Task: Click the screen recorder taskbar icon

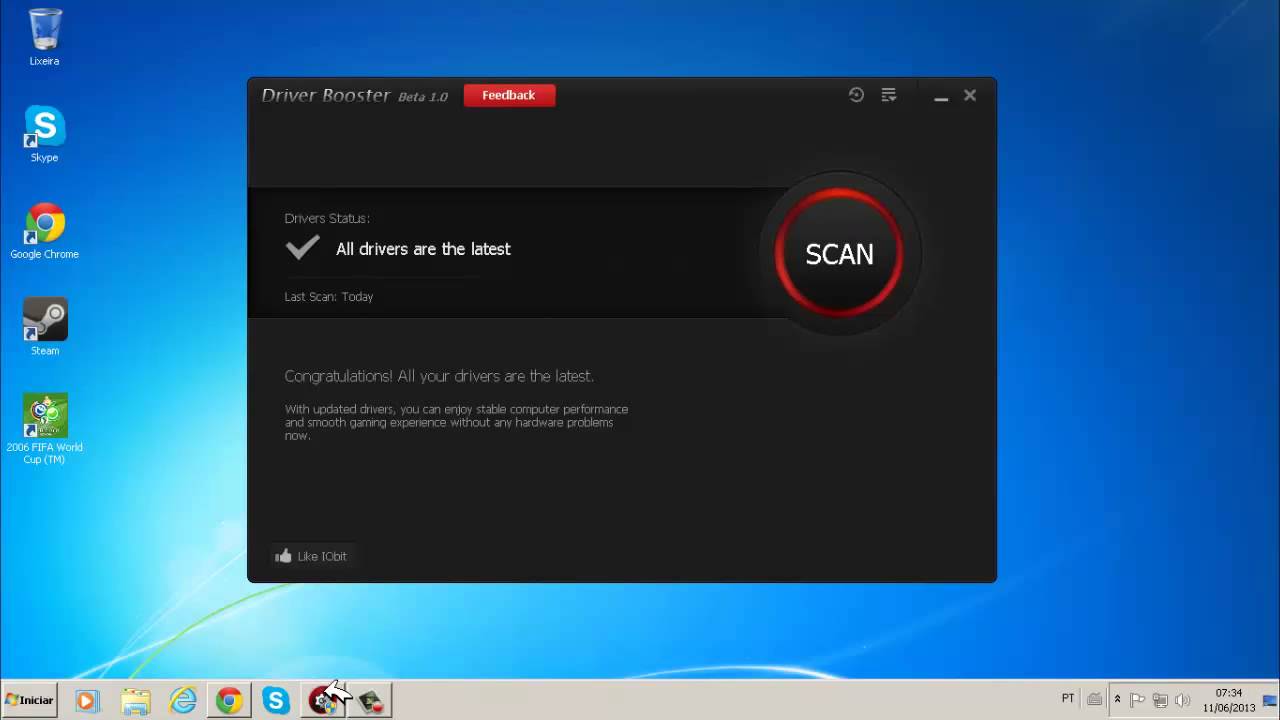Action: click(x=370, y=701)
